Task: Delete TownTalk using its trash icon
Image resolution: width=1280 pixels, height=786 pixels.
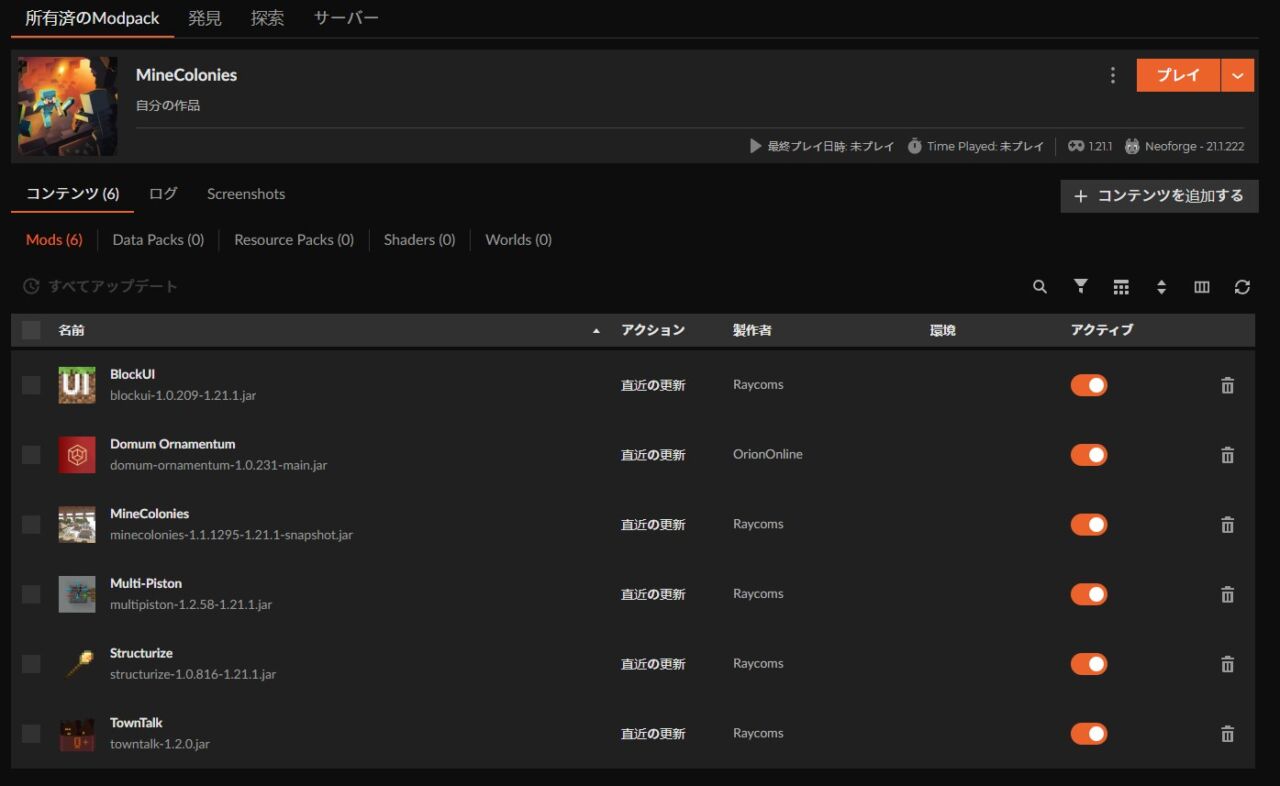Action: pyautogui.click(x=1227, y=734)
